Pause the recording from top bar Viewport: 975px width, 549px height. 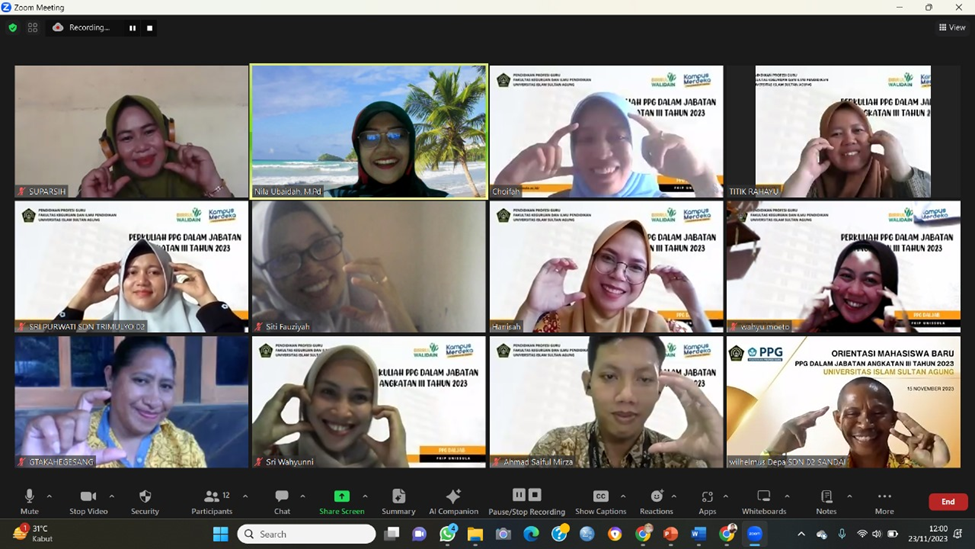tap(132, 28)
